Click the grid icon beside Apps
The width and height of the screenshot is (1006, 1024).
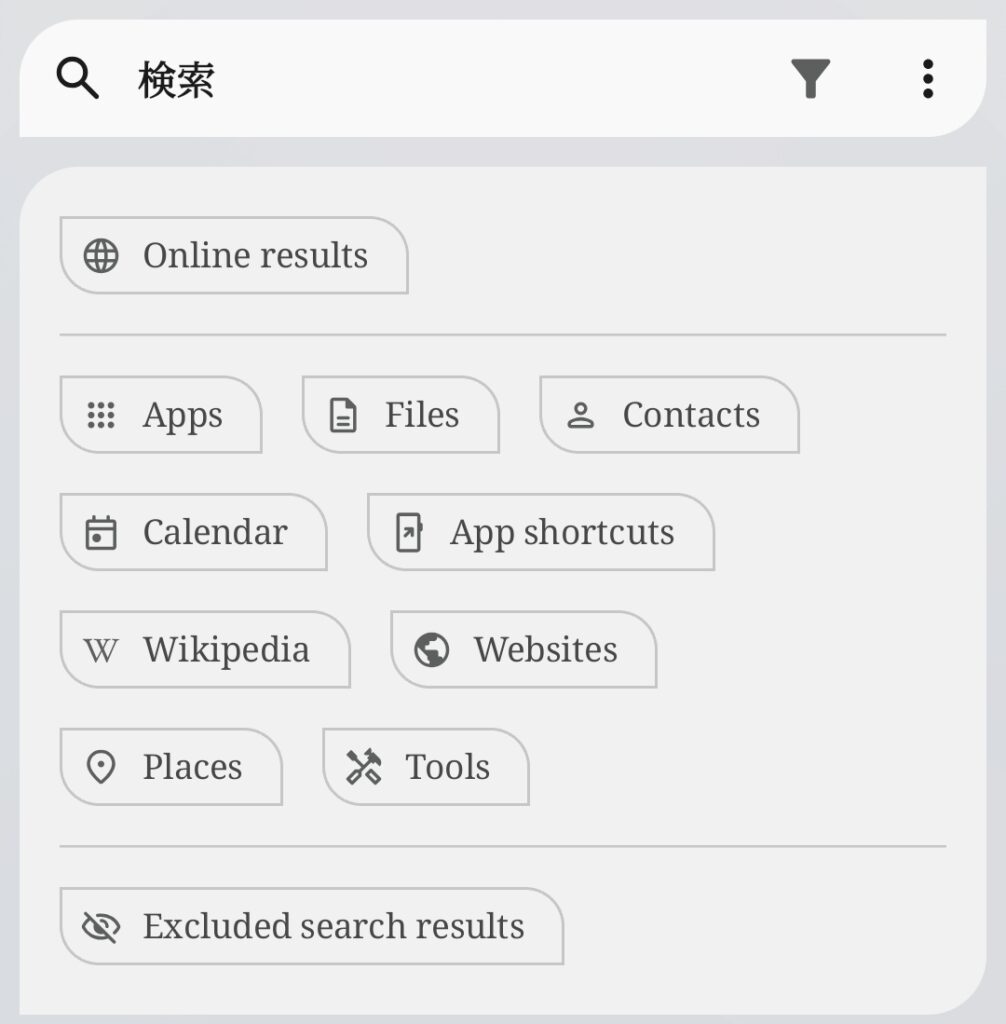[x=101, y=415]
